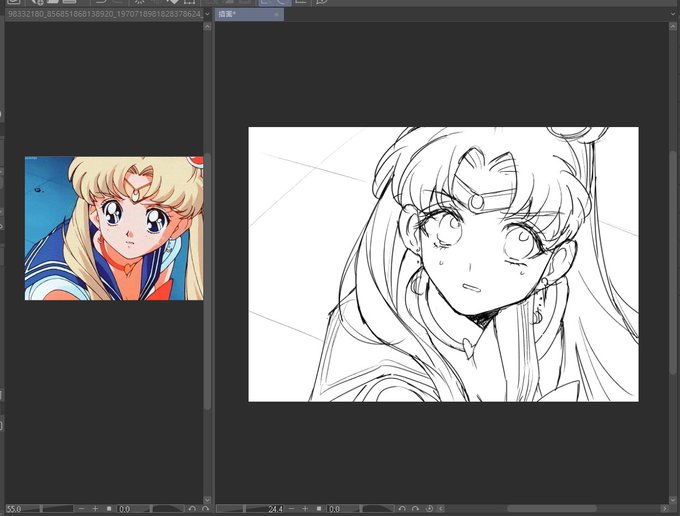The width and height of the screenshot is (680, 516).
Task: Rotate the canvas right
Action: point(415,509)
